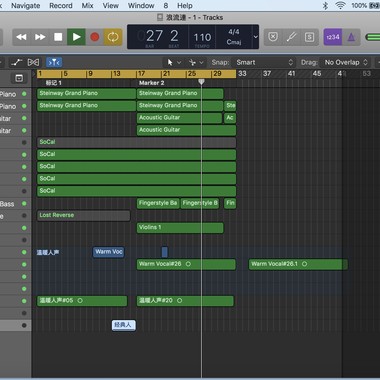Select top-track Steinway Grand Piano region at bar 17
The image size is (380, 380).
click(180, 93)
